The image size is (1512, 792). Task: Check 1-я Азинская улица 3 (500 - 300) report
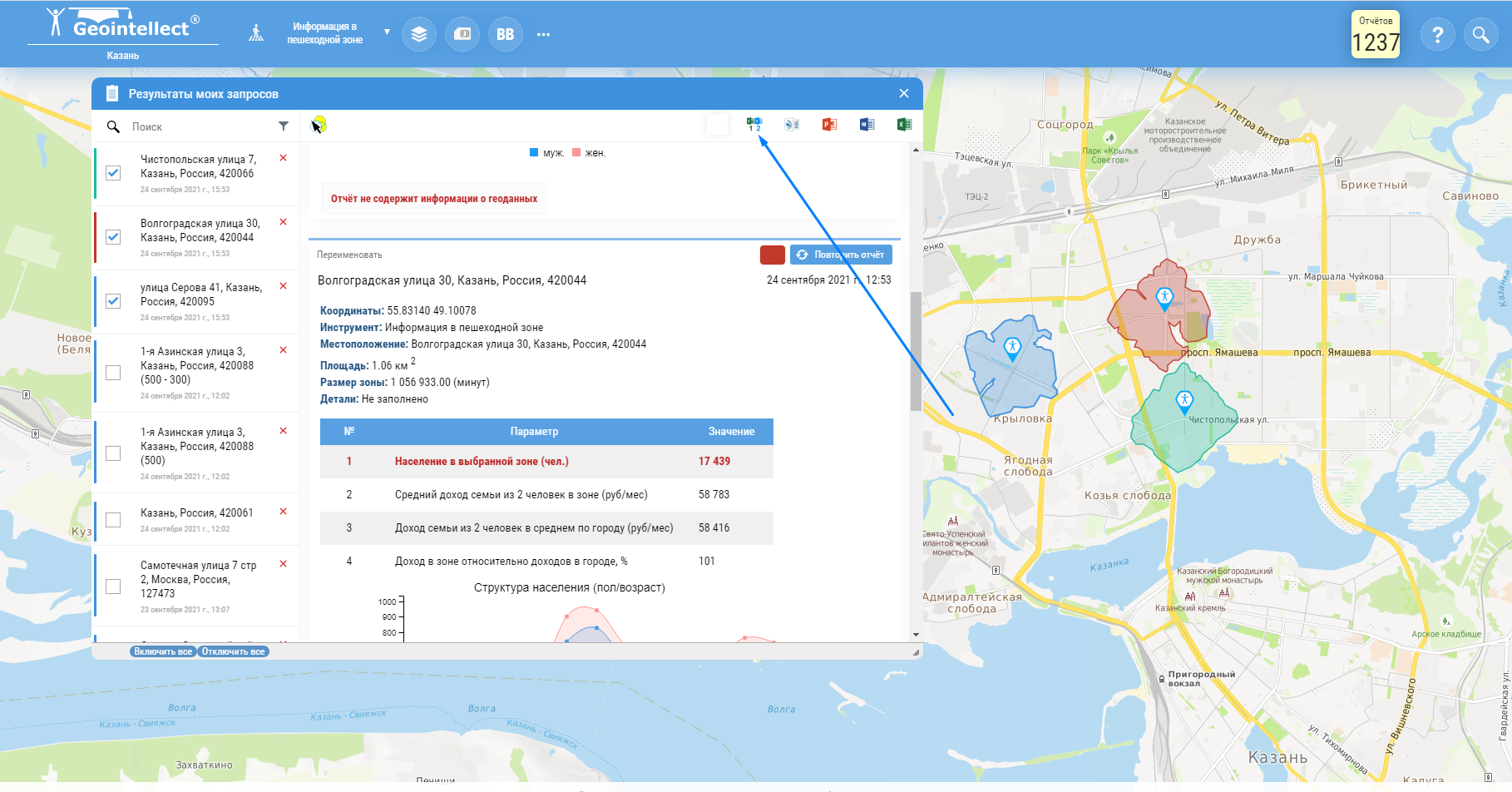point(113,373)
